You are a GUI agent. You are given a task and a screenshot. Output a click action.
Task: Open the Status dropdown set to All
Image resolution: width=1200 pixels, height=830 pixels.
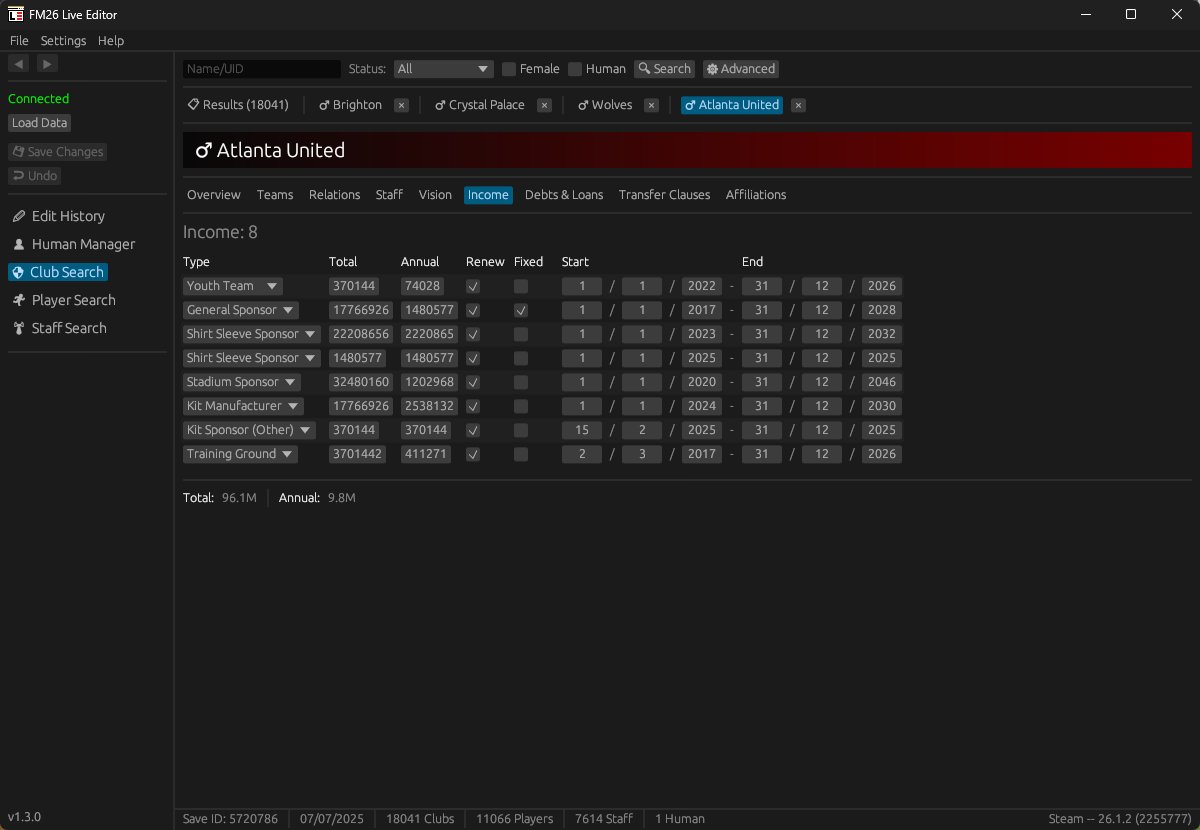coord(444,69)
